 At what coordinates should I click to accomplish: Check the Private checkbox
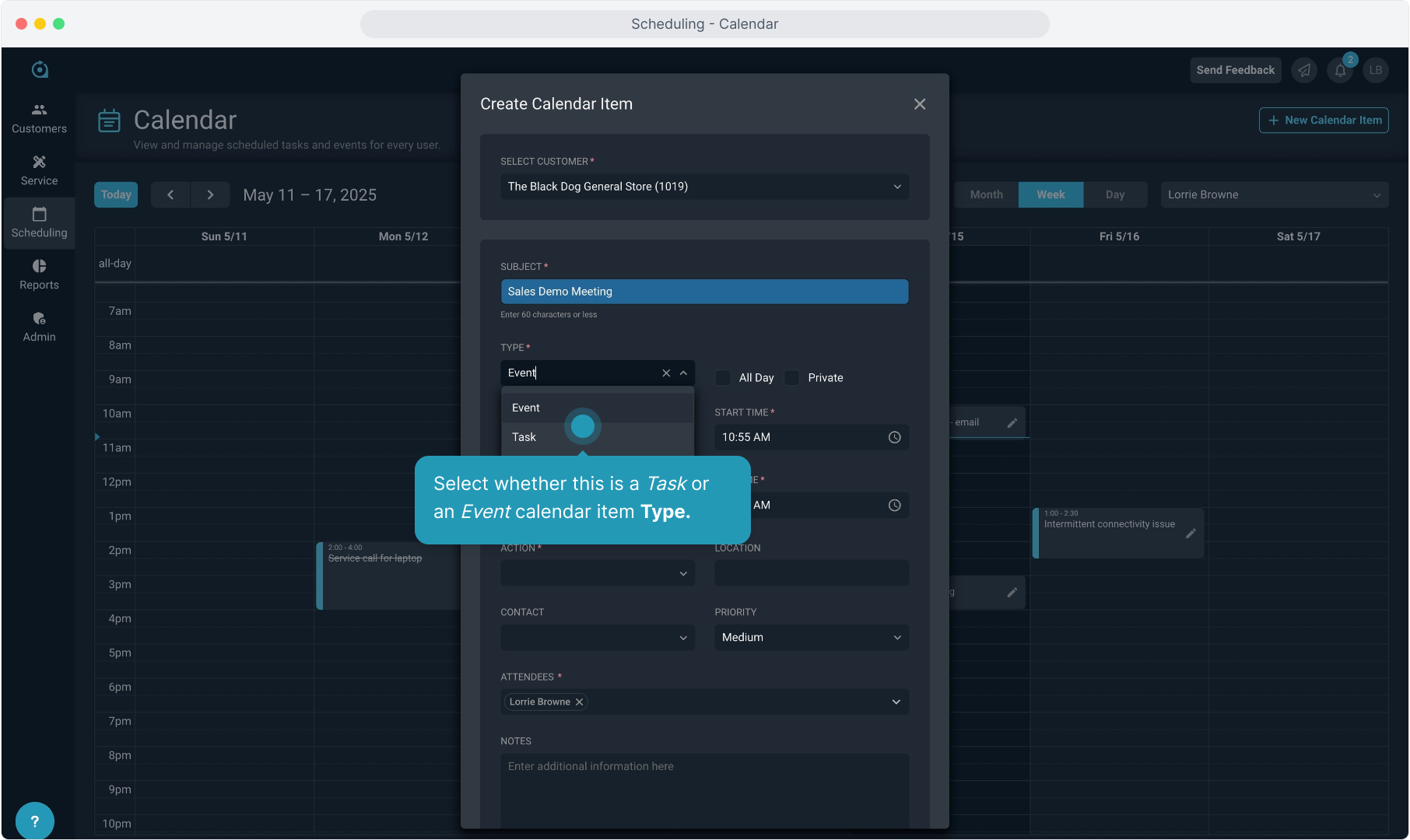click(x=792, y=378)
